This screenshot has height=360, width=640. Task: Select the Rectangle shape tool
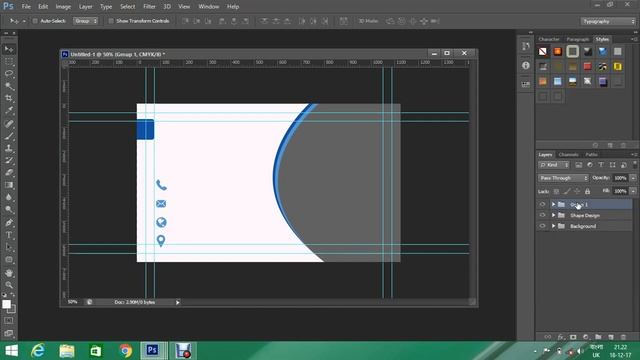9,260
